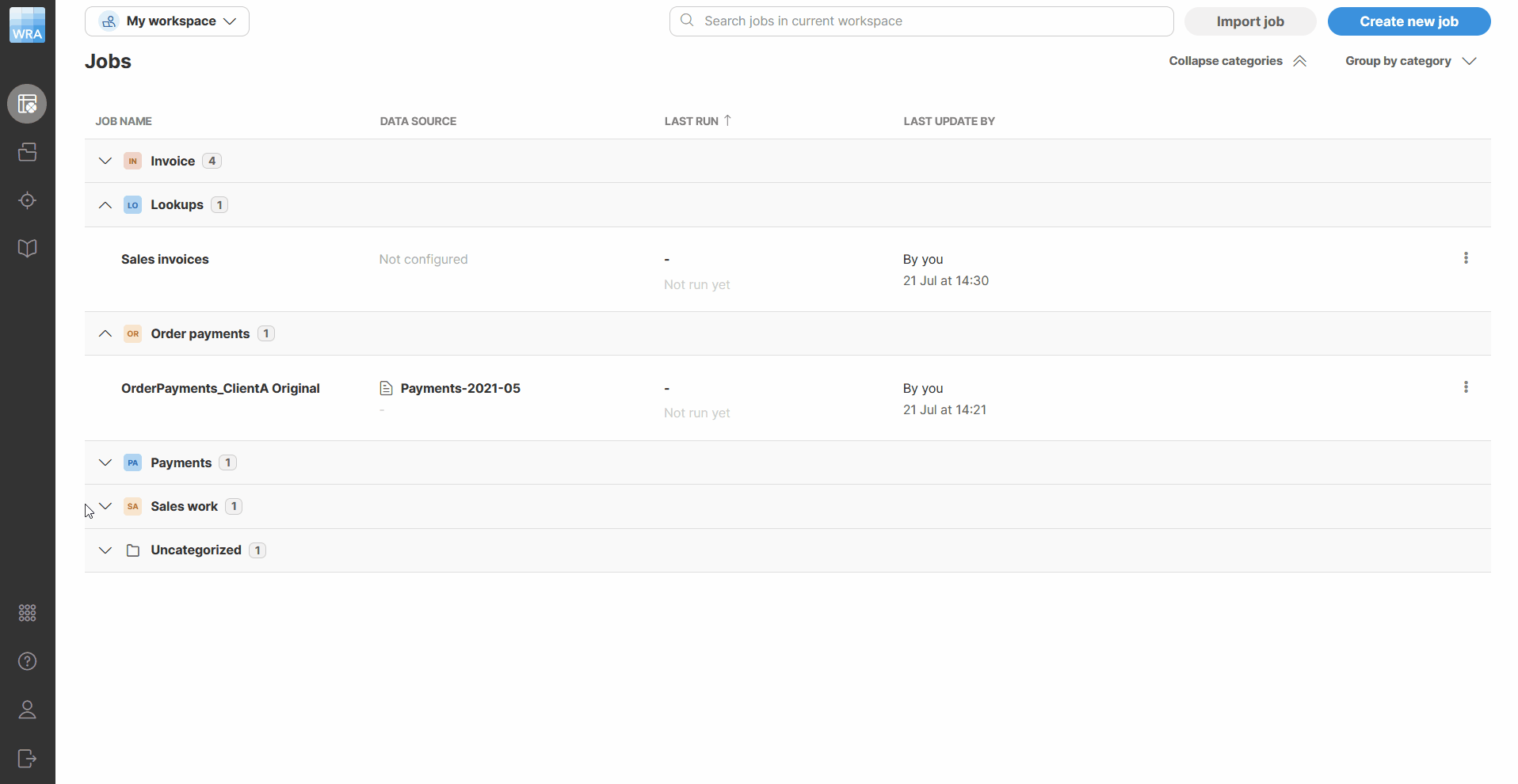
Task: Open the apps grid sidebar icon
Action: click(x=27, y=613)
